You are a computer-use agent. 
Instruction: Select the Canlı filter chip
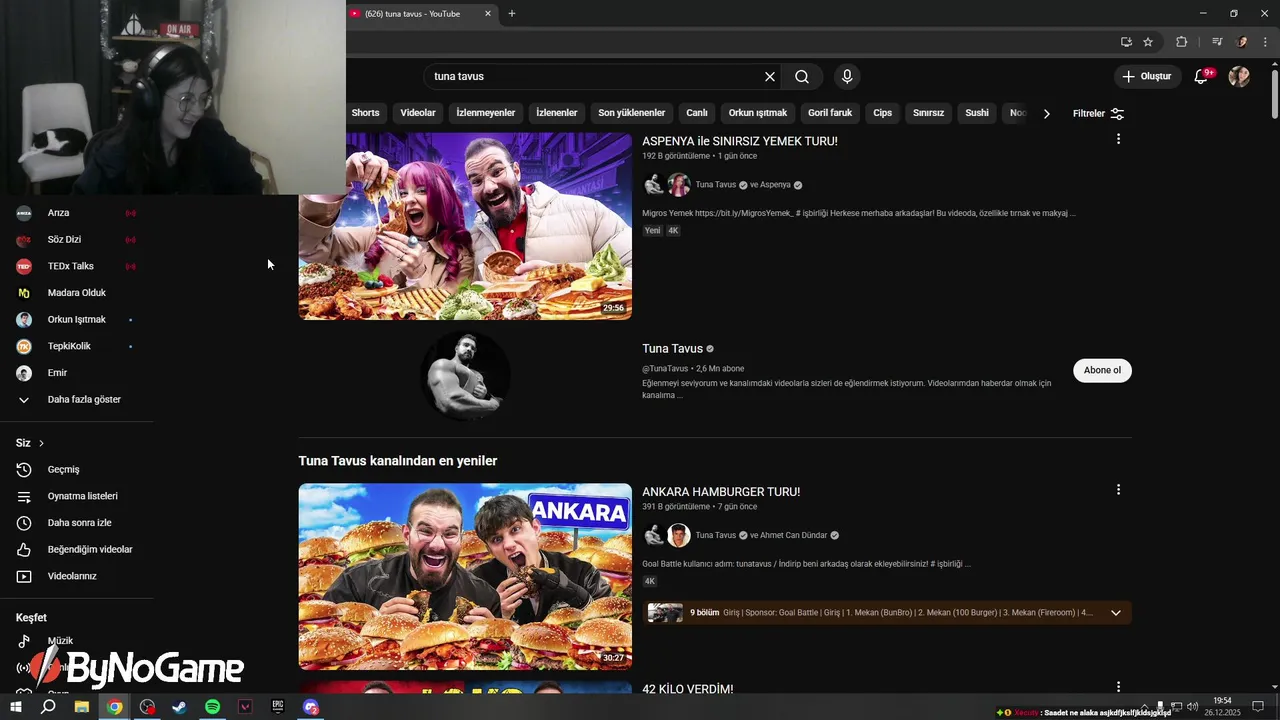click(x=697, y=113)
